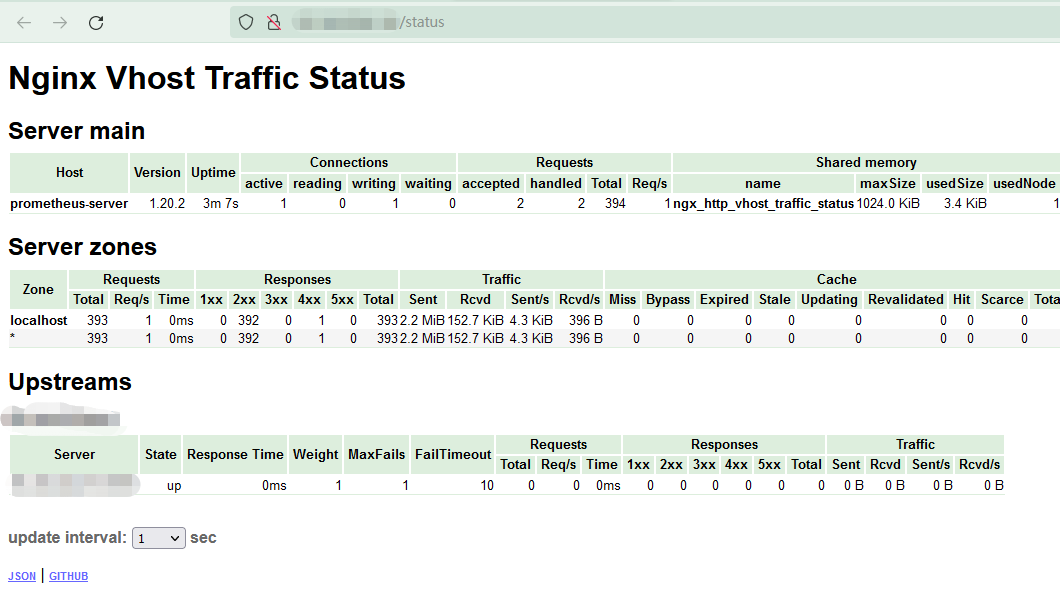Viewport: 1060px width, 593px height.
Task: Click the State column header
Action: tap(160, 454)
